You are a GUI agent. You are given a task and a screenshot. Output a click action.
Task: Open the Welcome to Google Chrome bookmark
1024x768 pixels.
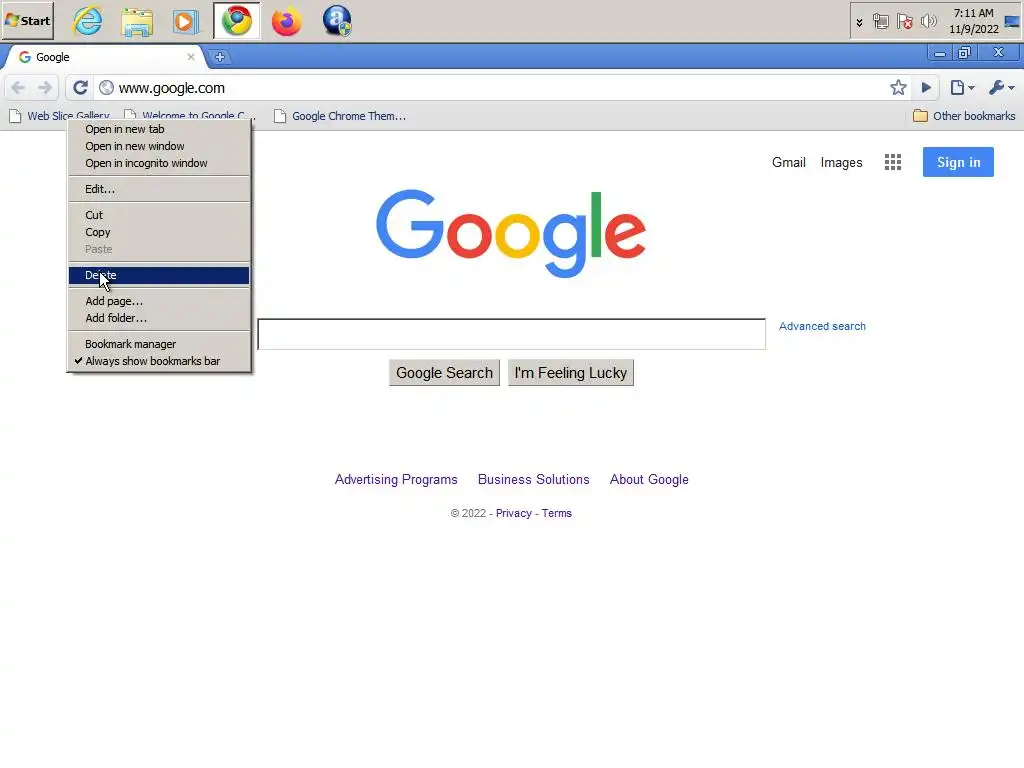coord(189,116)
